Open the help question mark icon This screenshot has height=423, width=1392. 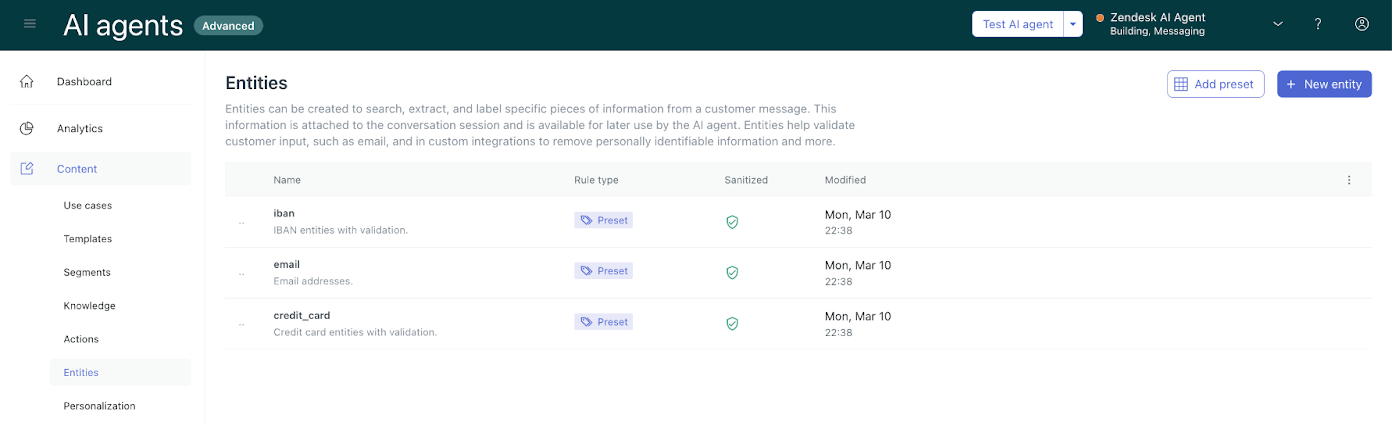(x=1318, y=24)
